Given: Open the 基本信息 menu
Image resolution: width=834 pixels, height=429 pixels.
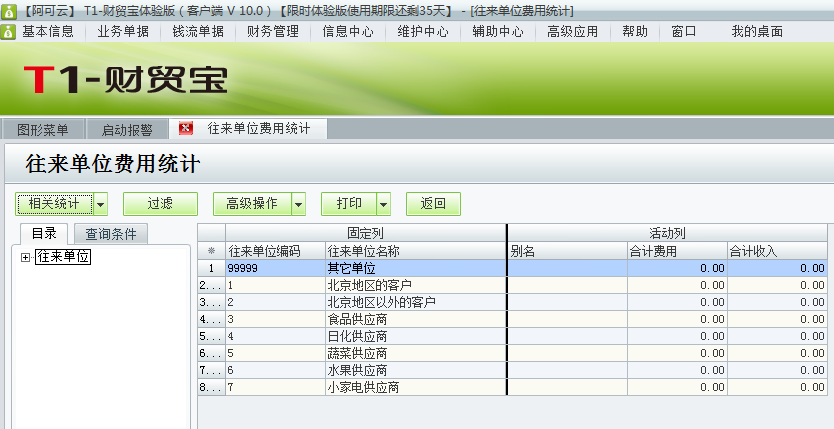Looking at the screenshot, I should (48, 32).
